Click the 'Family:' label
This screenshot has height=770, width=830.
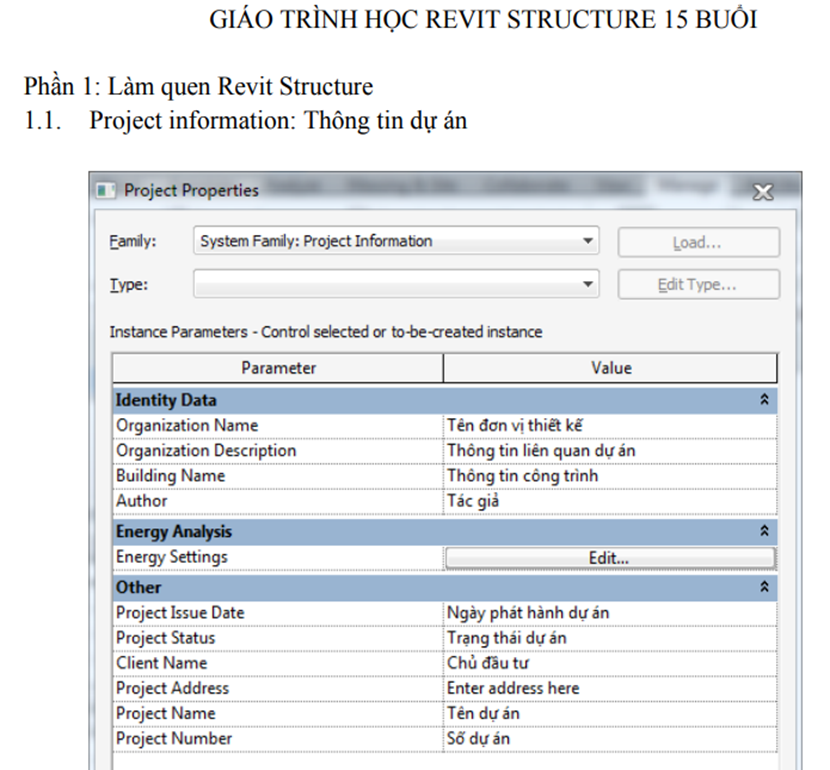point(133,241)
